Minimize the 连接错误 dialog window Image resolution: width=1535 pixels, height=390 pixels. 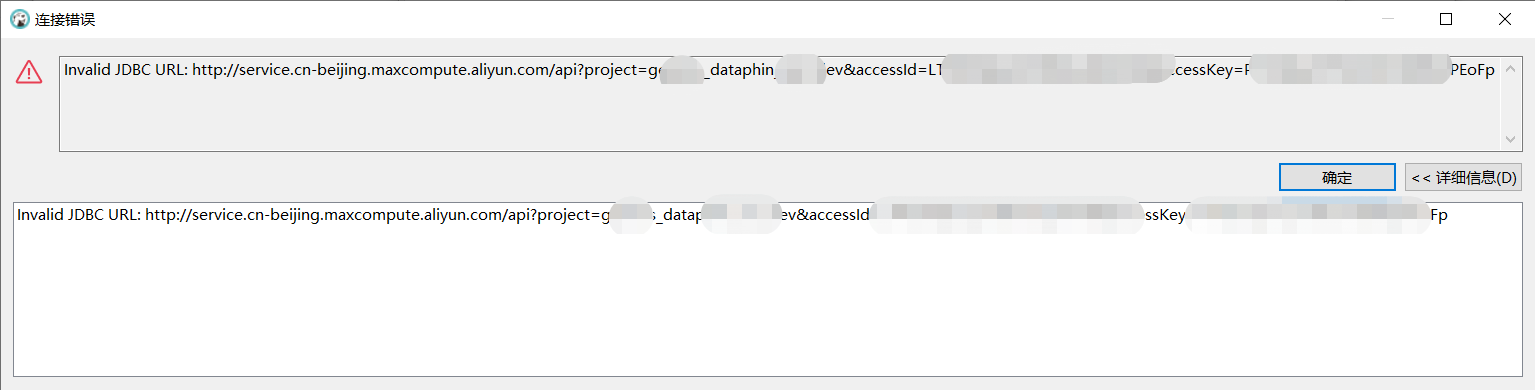pyautogui.click(x=1387, y=19)
